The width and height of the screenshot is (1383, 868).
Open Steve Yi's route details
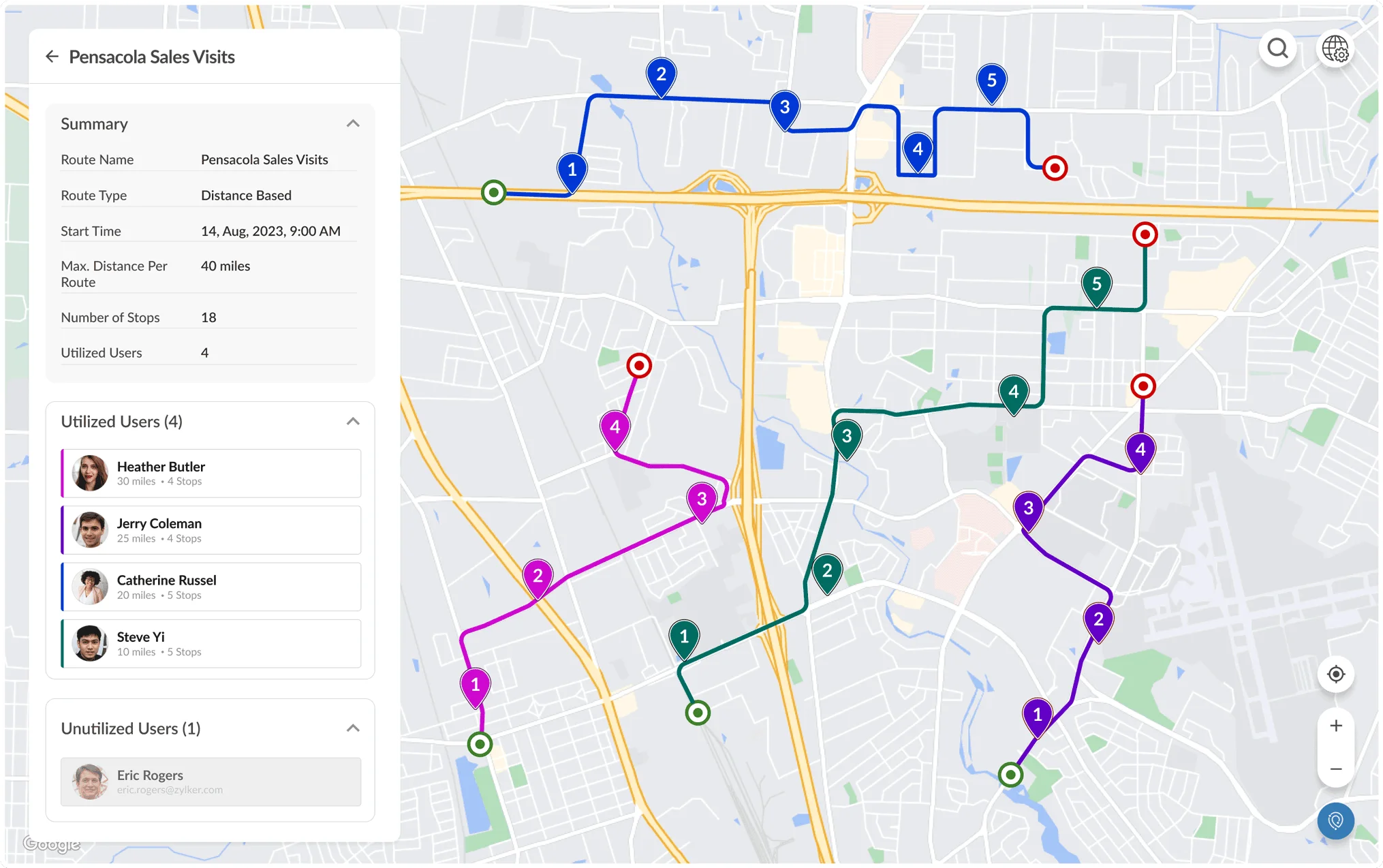click(x=211, y=643)
